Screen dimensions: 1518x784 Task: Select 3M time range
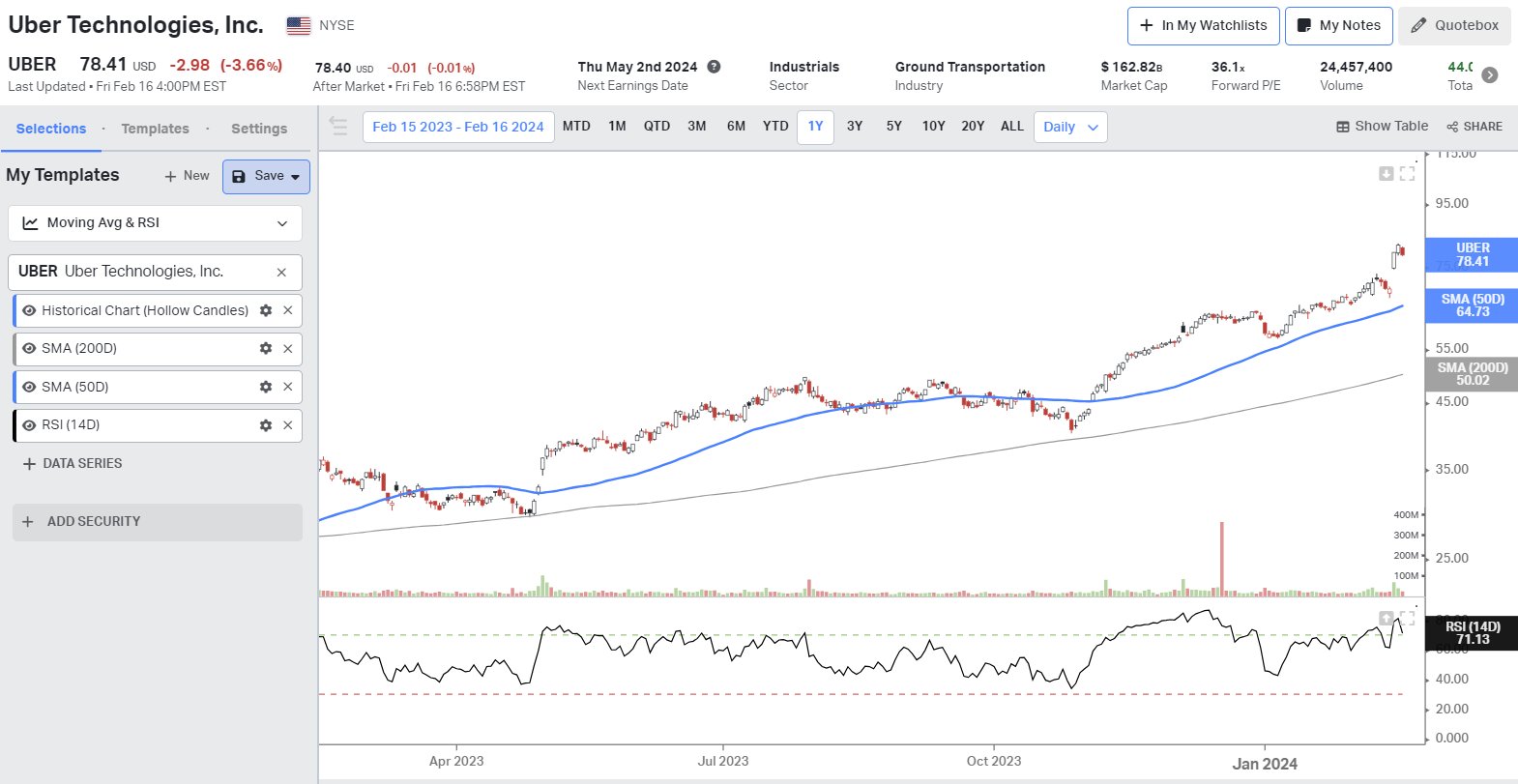click(x=696, y=127)
